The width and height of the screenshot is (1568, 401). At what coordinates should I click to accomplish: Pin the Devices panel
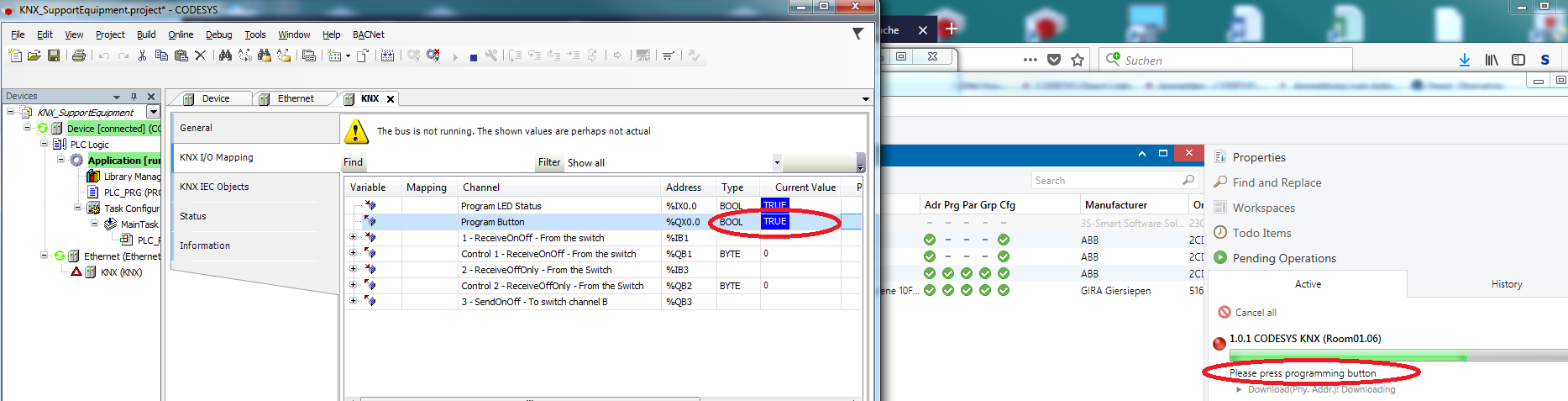point(134,97)
